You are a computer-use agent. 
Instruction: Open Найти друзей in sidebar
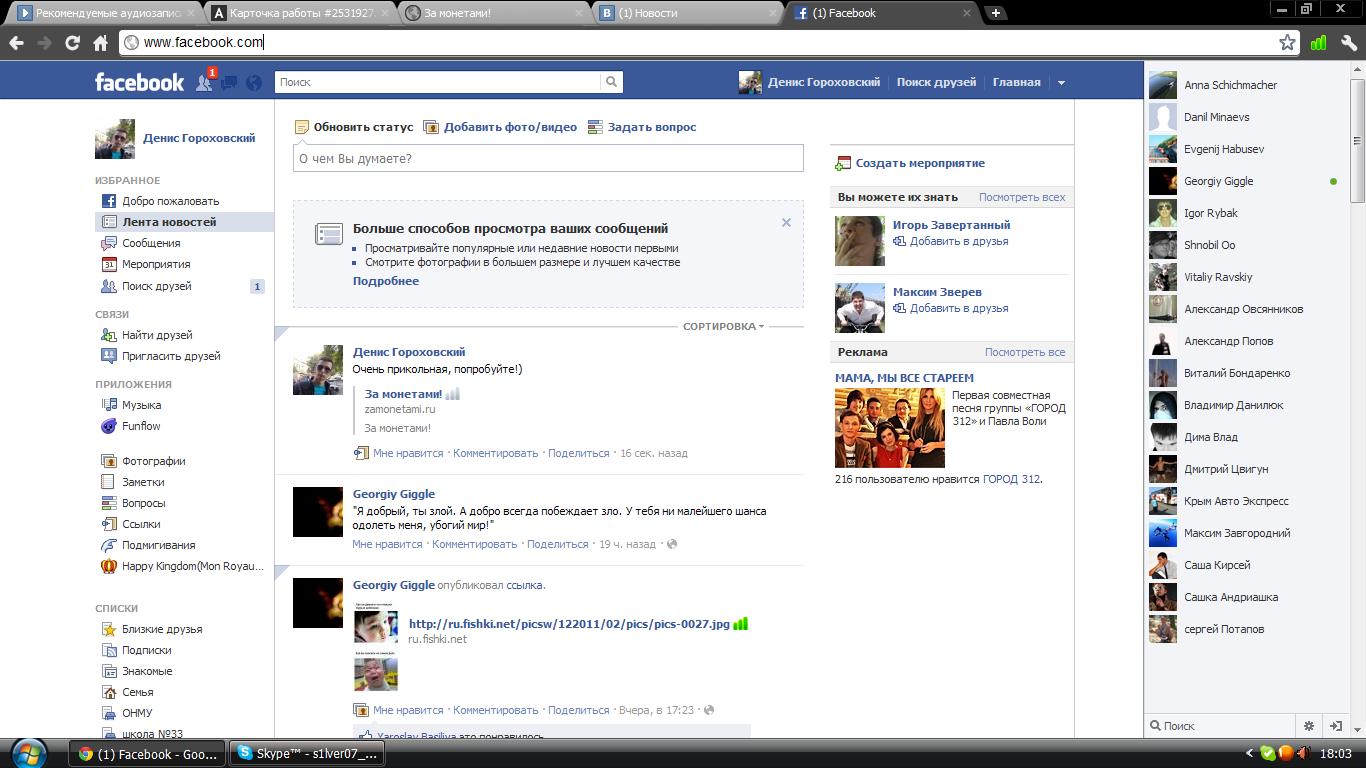coord(146,335)
